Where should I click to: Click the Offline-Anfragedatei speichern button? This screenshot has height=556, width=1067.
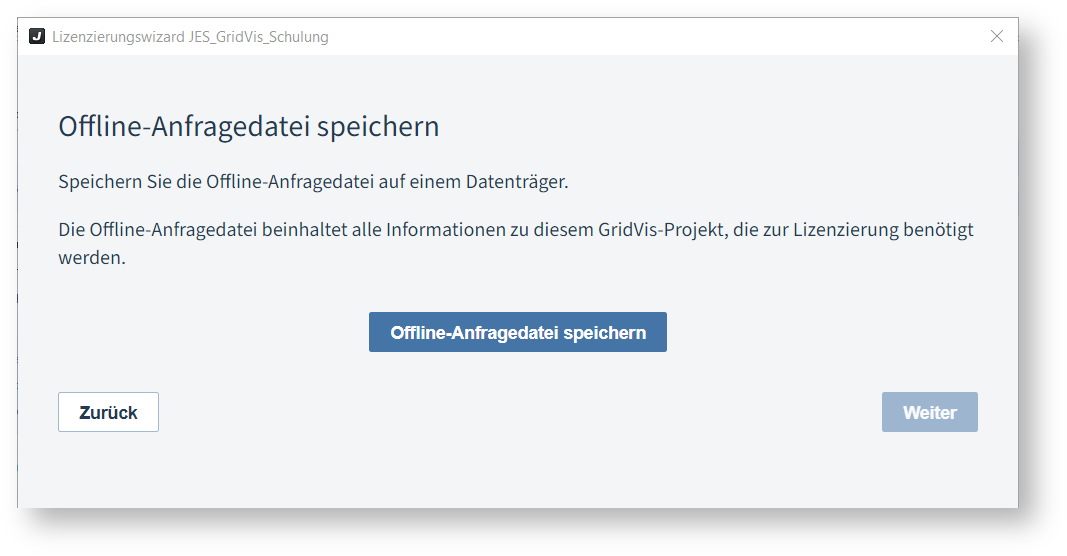click(x=517, y=332)
